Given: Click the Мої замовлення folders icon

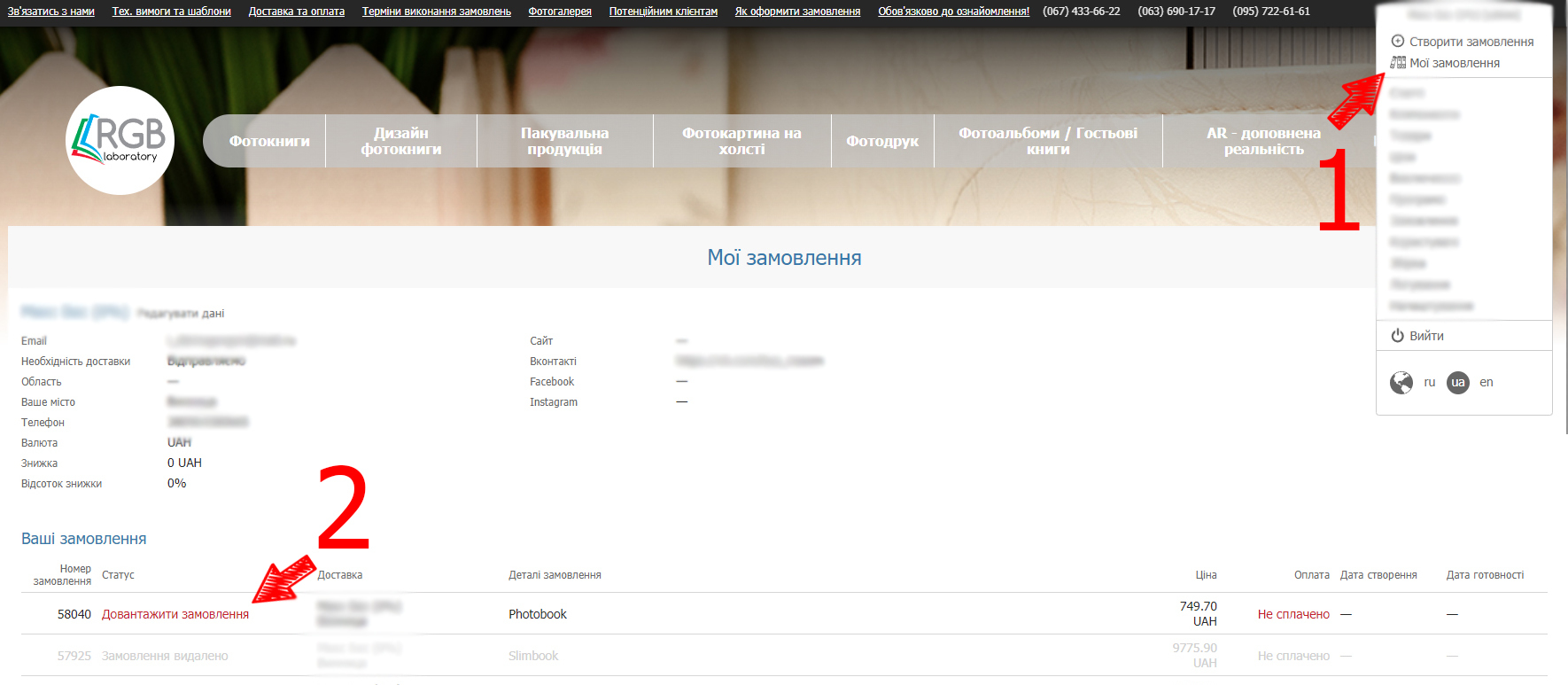Looking at the screenshot, I should coord(1398,63).
